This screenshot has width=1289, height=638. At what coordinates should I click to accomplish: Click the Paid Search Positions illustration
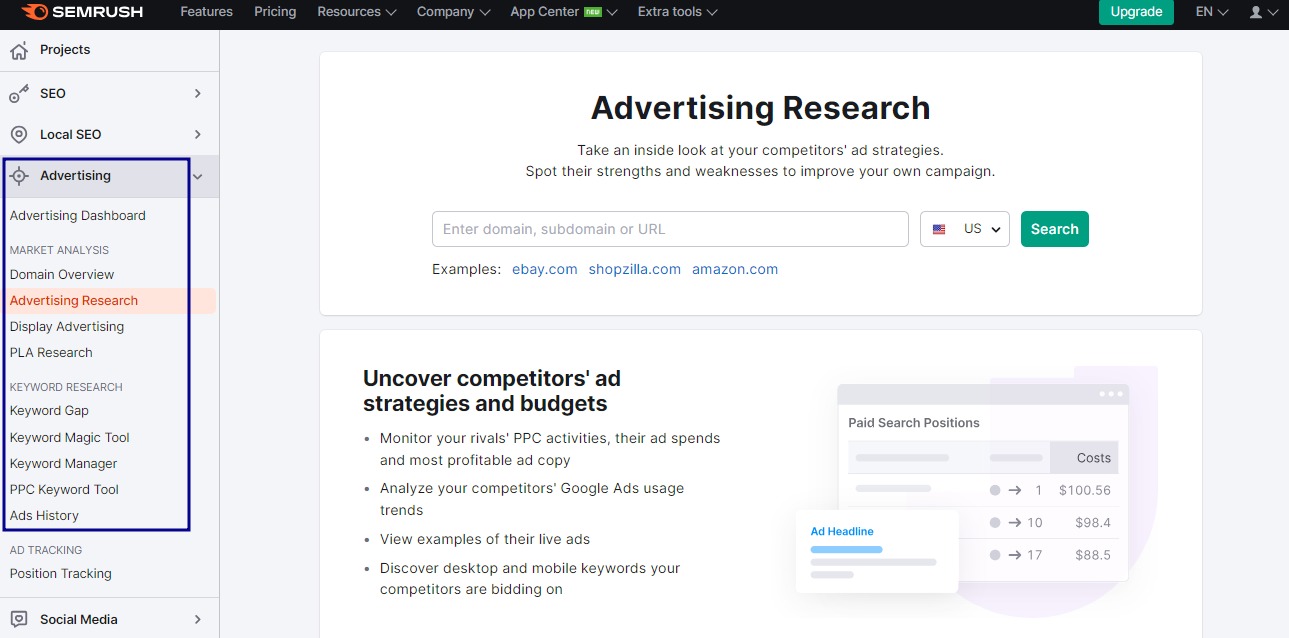(x=983, y=483)
